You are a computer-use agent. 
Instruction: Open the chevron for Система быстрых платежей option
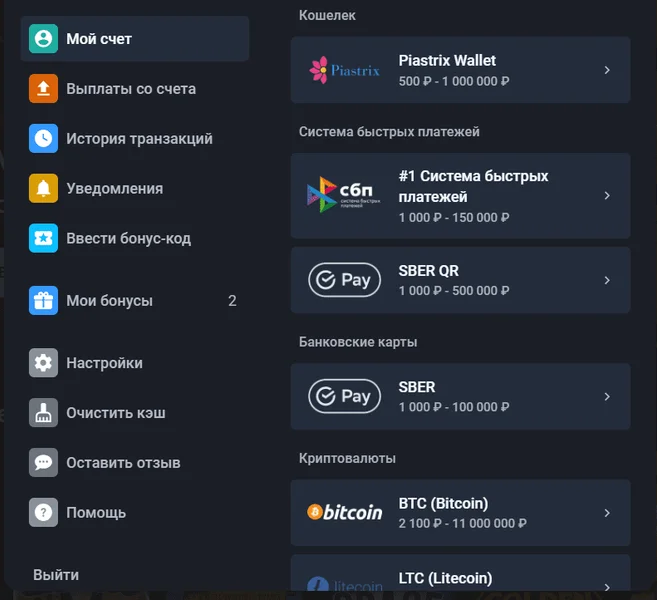pyautogui.click(x=607, y=196)
